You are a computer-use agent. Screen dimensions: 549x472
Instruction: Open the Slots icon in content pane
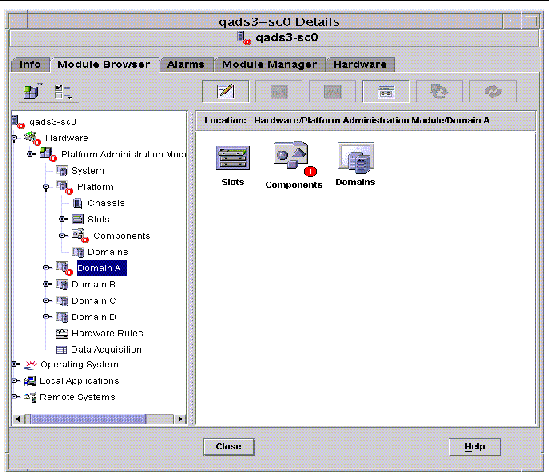tap(233, 158)
